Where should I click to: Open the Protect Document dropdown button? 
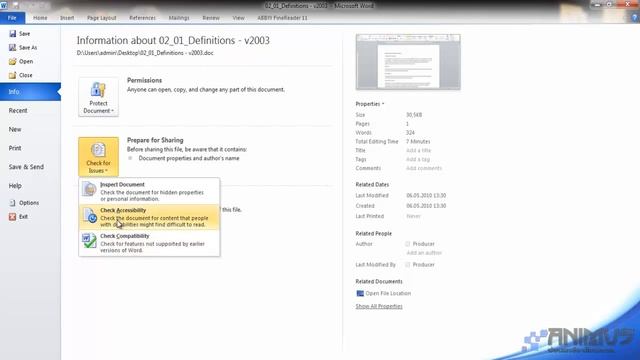tap(98, 97)
